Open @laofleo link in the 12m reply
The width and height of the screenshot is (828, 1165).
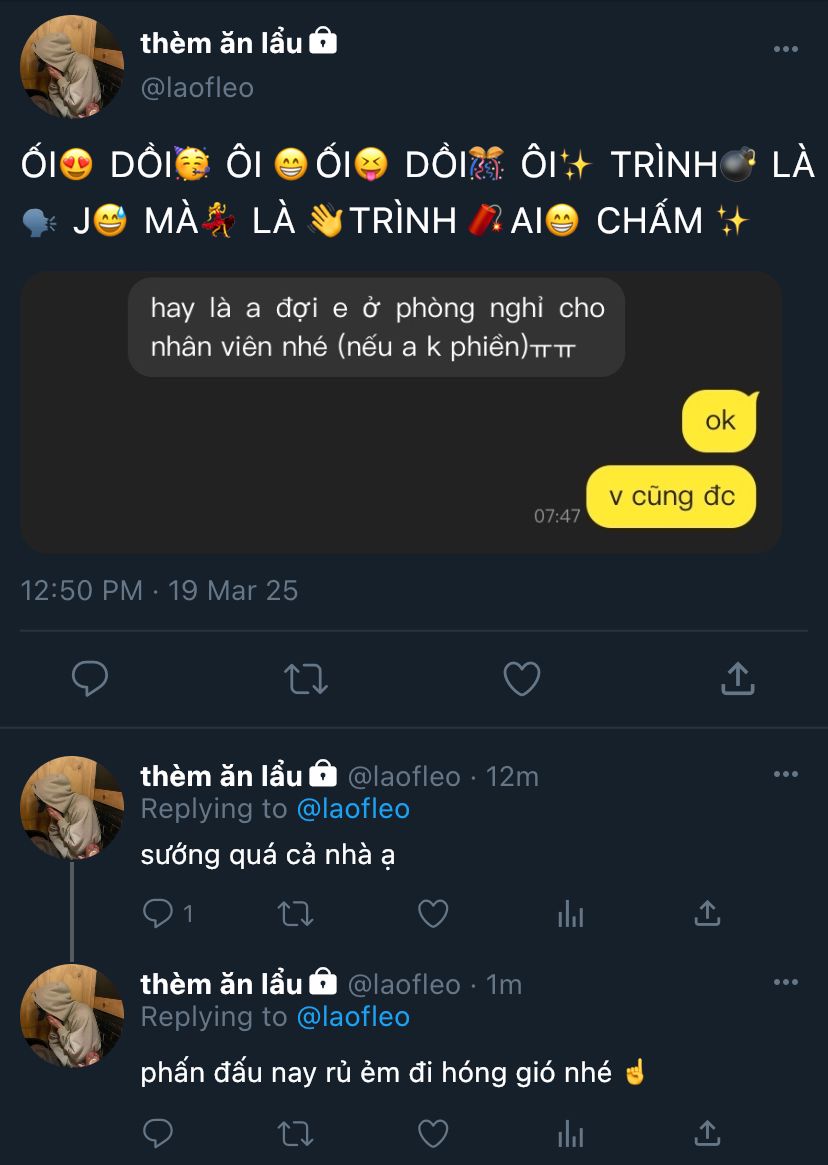353,809
